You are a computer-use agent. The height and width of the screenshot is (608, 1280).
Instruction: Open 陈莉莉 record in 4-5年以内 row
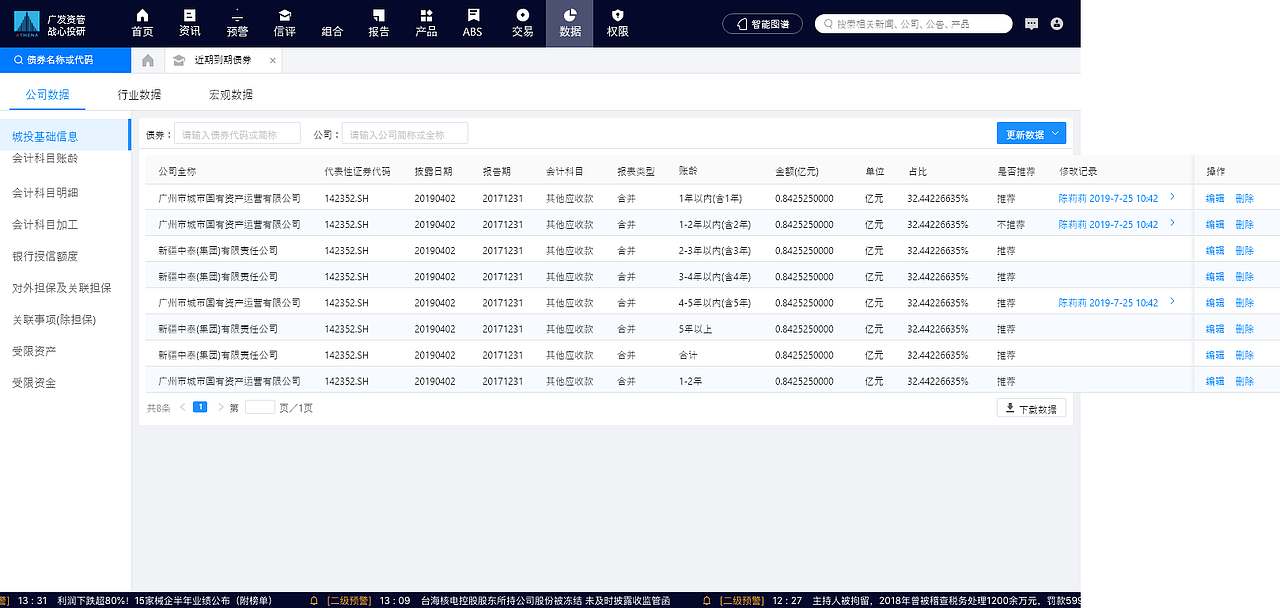(x=1108, y=303)
